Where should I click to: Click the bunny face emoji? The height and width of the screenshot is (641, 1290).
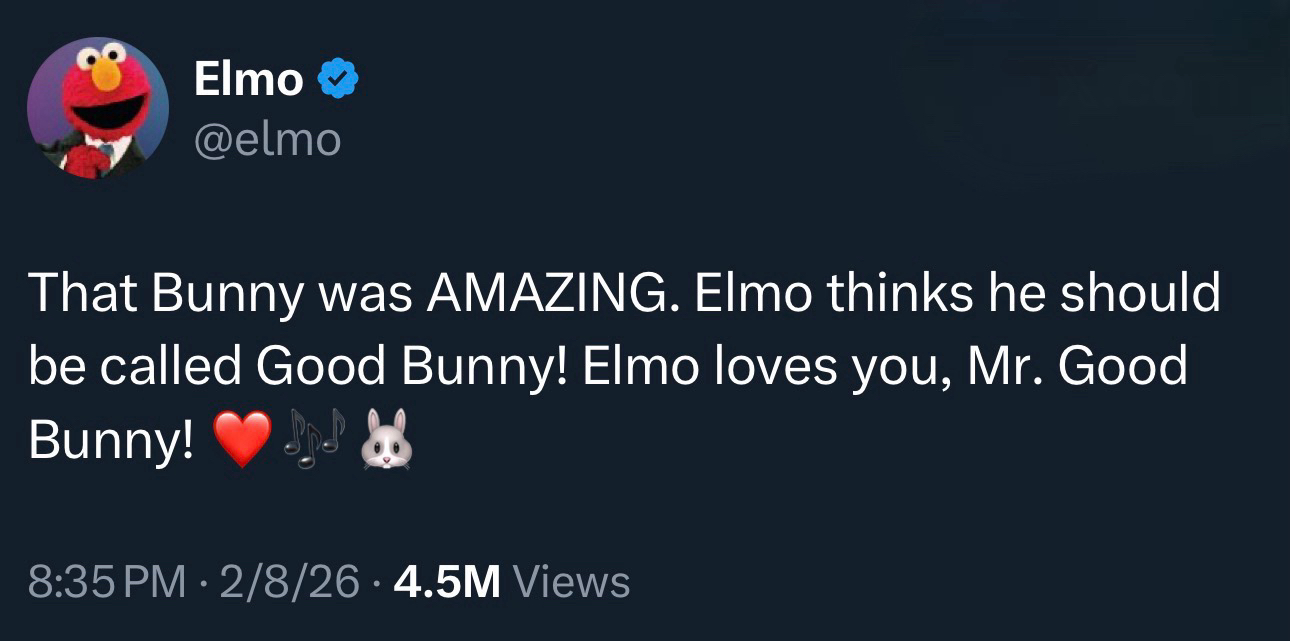(381, 440)
